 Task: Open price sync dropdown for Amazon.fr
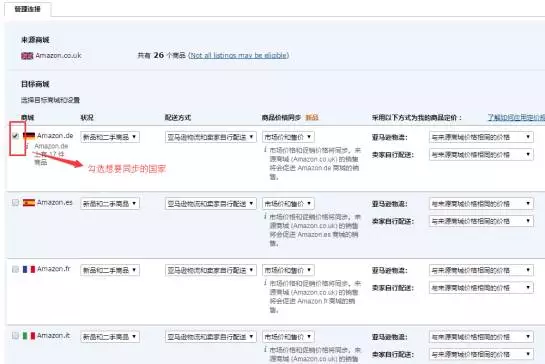pyautogui.click(x=288, y=270)
